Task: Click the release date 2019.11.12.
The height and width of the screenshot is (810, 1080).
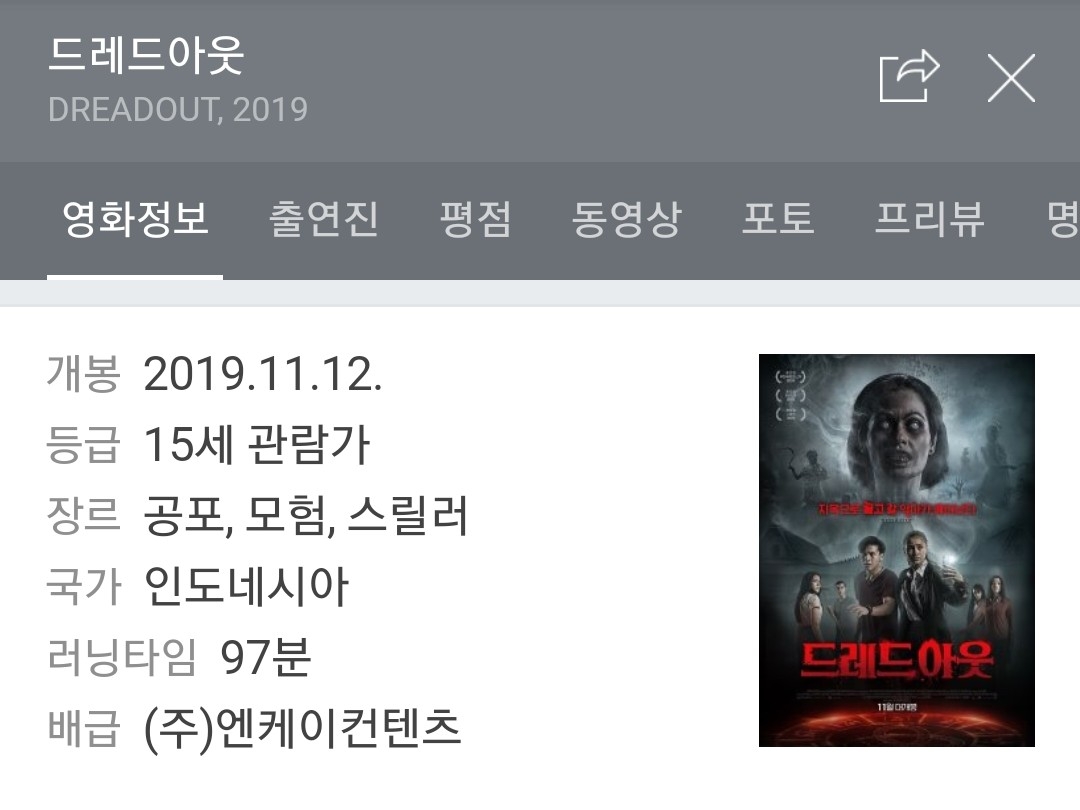Action: coord(262,374)
